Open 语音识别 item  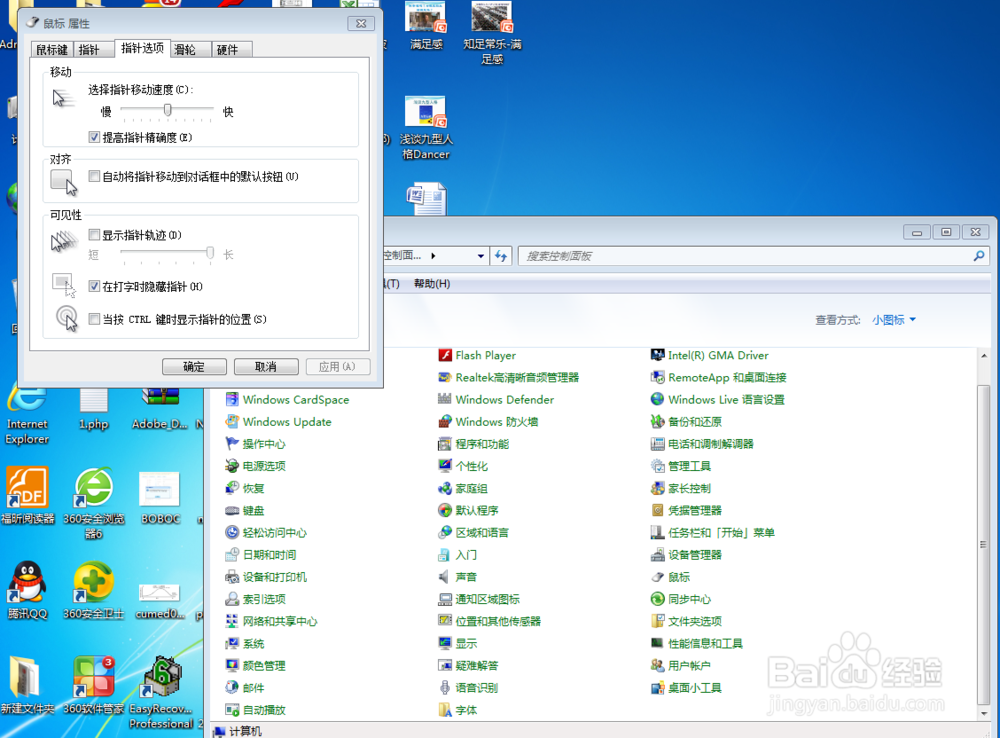468,688
